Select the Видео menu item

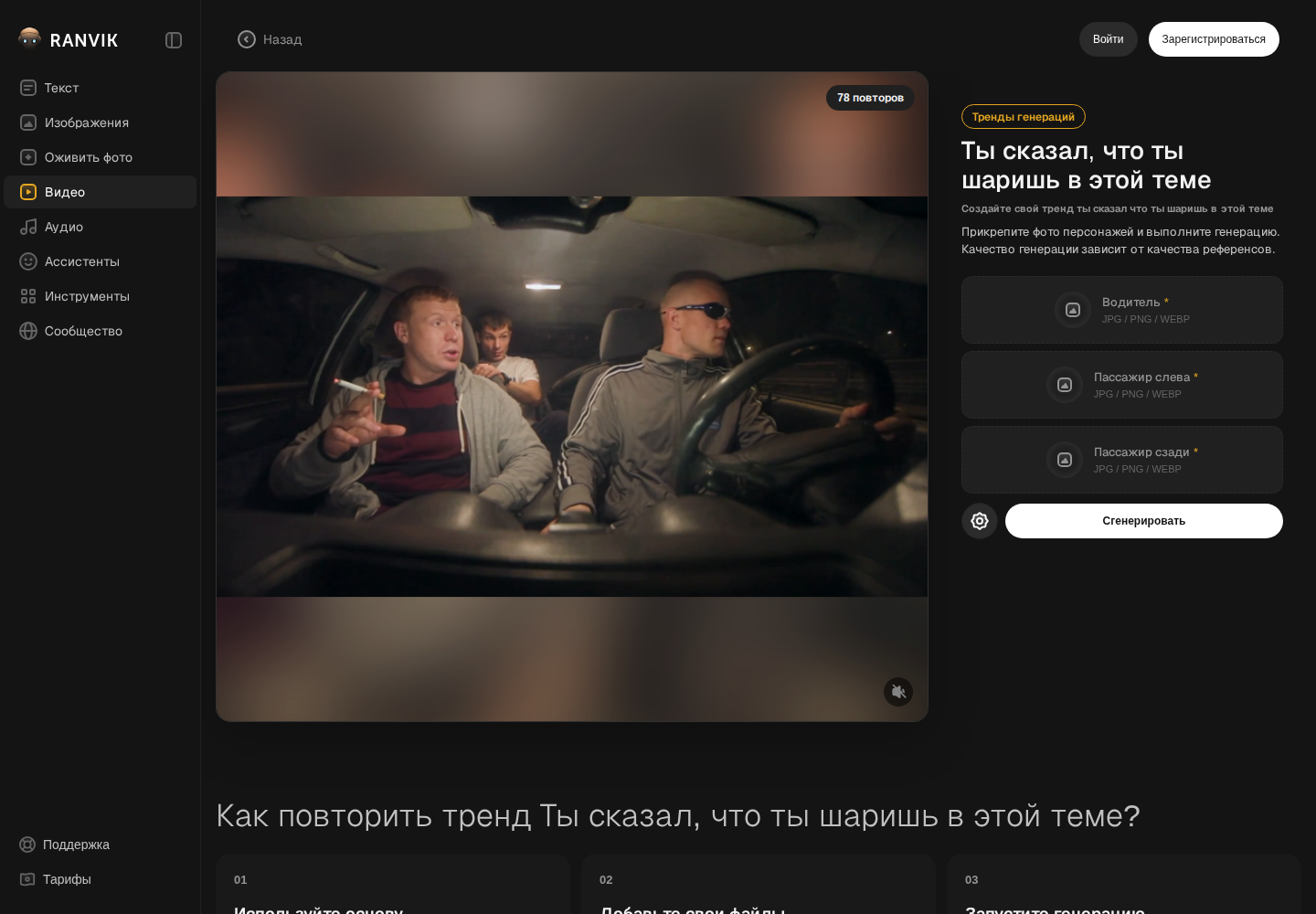100,192
